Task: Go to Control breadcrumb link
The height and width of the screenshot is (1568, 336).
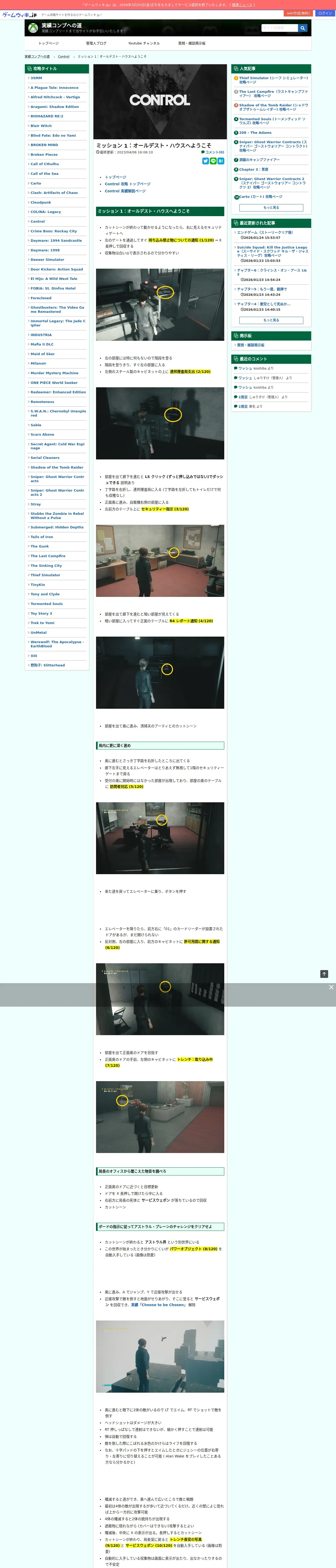Action: tap(63, 57)
